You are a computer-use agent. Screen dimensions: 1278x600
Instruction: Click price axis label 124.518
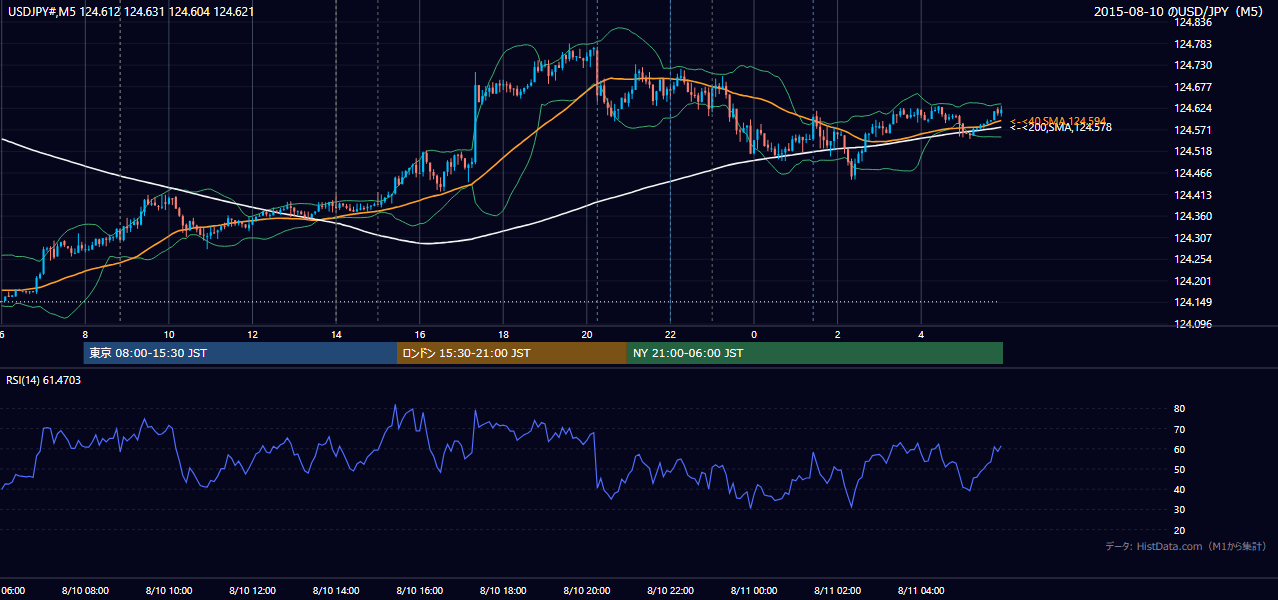tap(1195, 151)
